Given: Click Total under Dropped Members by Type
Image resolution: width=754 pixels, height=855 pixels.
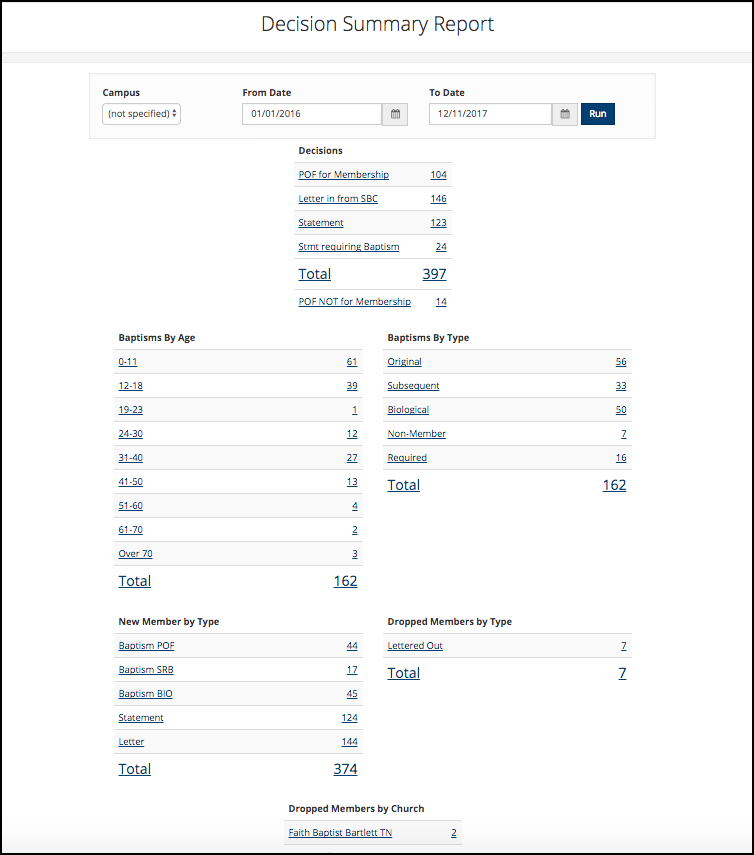Looking at the screenshot, I should coord(403,673).
